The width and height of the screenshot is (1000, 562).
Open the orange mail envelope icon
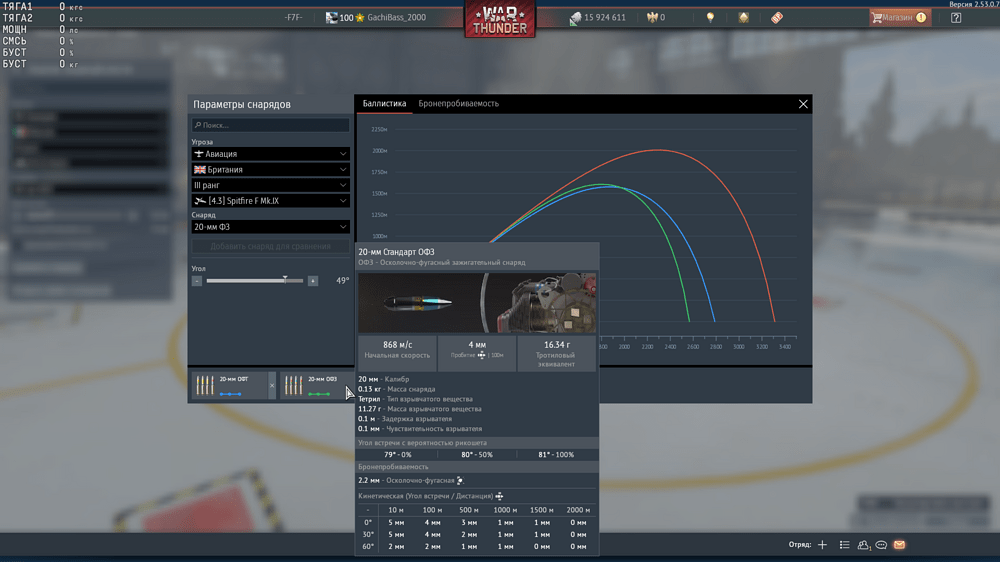[899, 545]
